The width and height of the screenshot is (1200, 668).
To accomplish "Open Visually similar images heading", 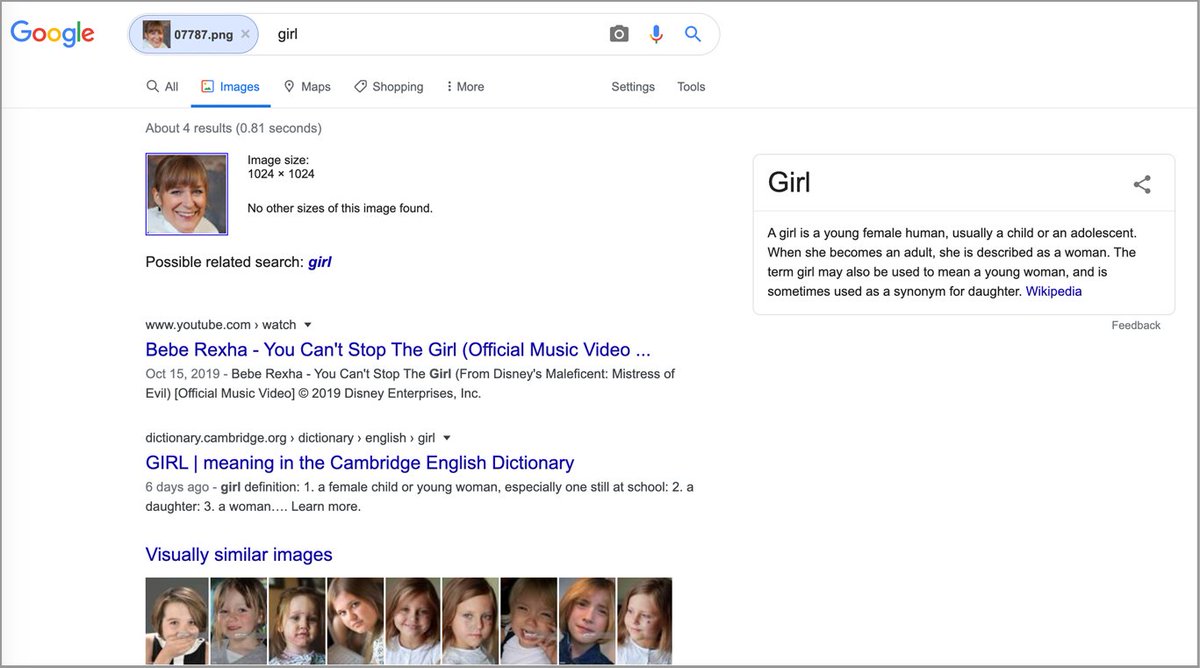I will coord(239,555).
